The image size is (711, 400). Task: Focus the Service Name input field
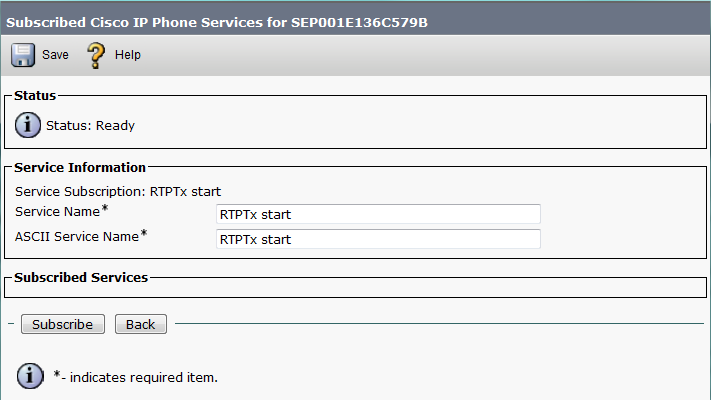378,214
